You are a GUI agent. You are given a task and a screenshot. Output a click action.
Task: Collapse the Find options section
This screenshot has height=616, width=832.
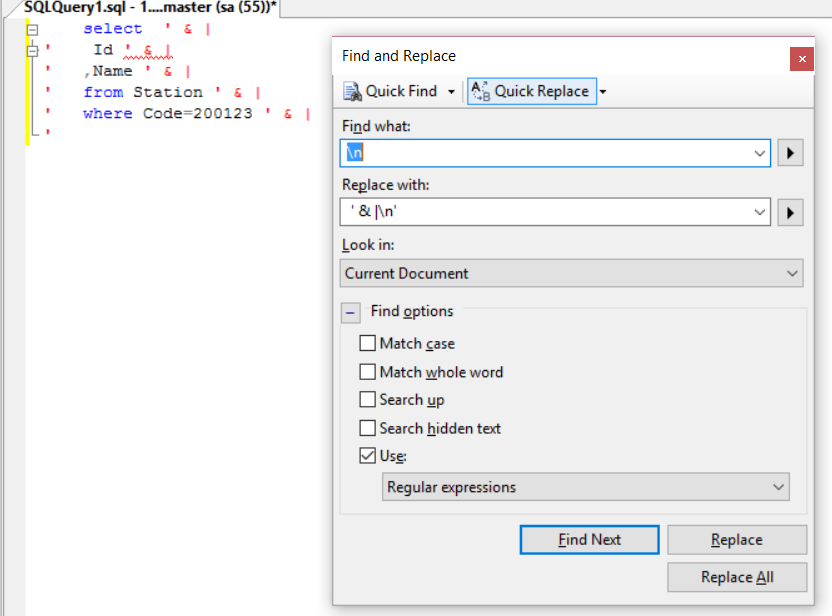click(351, 312)
